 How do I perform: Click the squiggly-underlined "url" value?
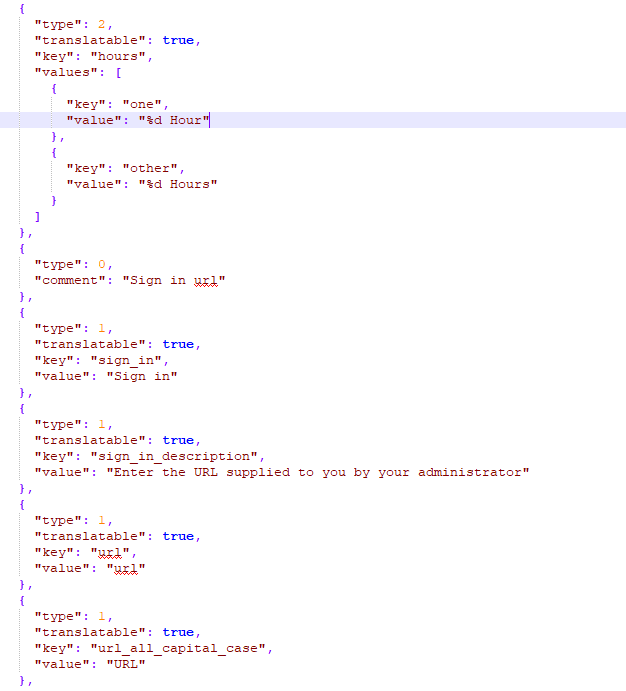pyautogui.click(x=126, y=568)
